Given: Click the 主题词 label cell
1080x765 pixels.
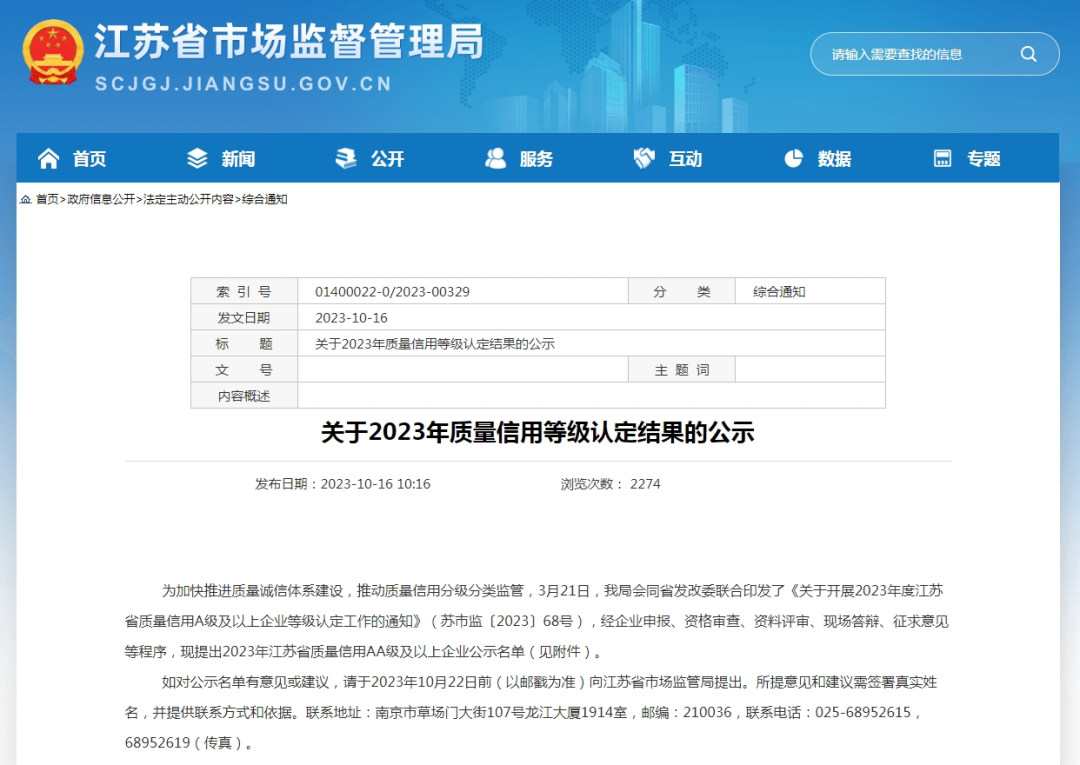Looking at the screenshot, I should tap(681, 370).
